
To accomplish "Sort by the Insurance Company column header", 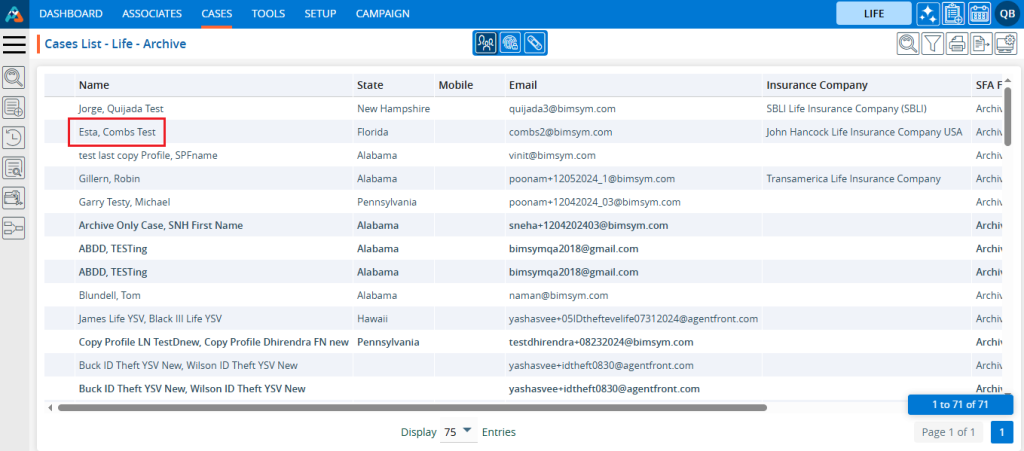I will [x=816, y=85].
